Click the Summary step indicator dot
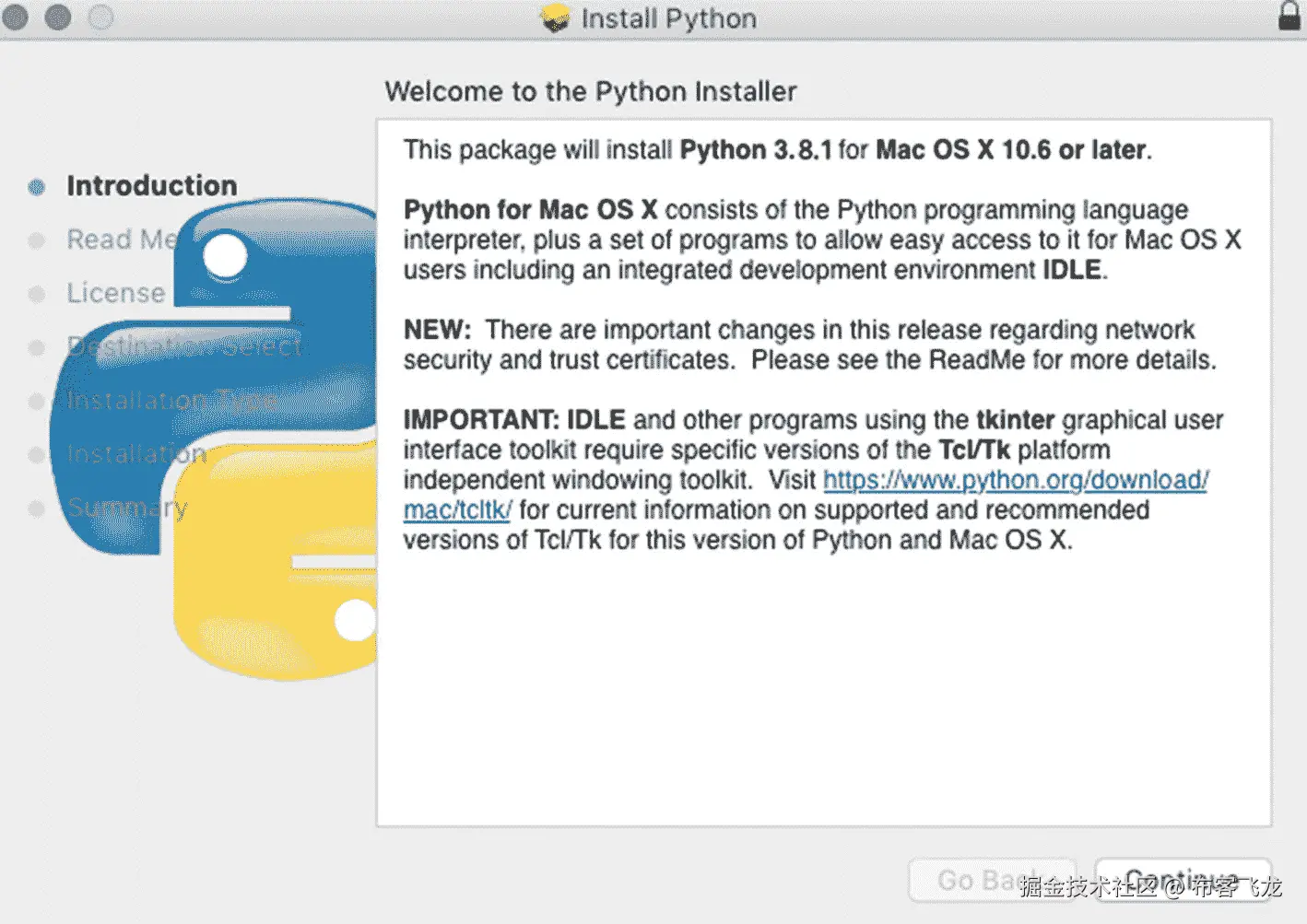This screenshot has width=1307, height=924. [36, 508]
